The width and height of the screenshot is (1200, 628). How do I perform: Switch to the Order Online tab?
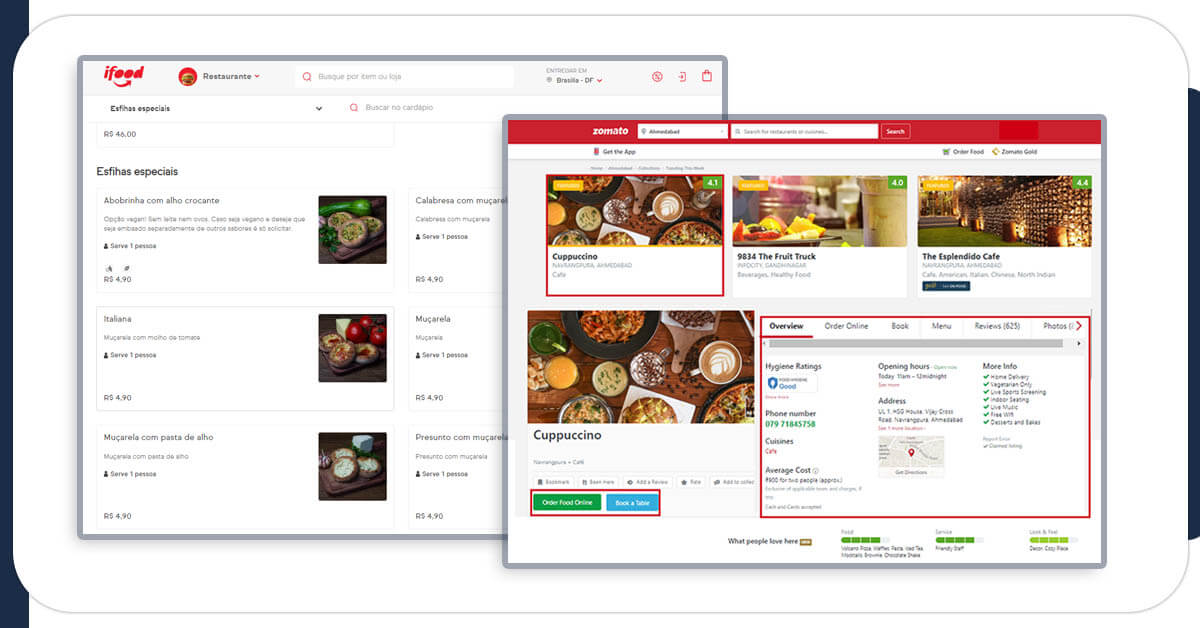(x=846, y=326)
